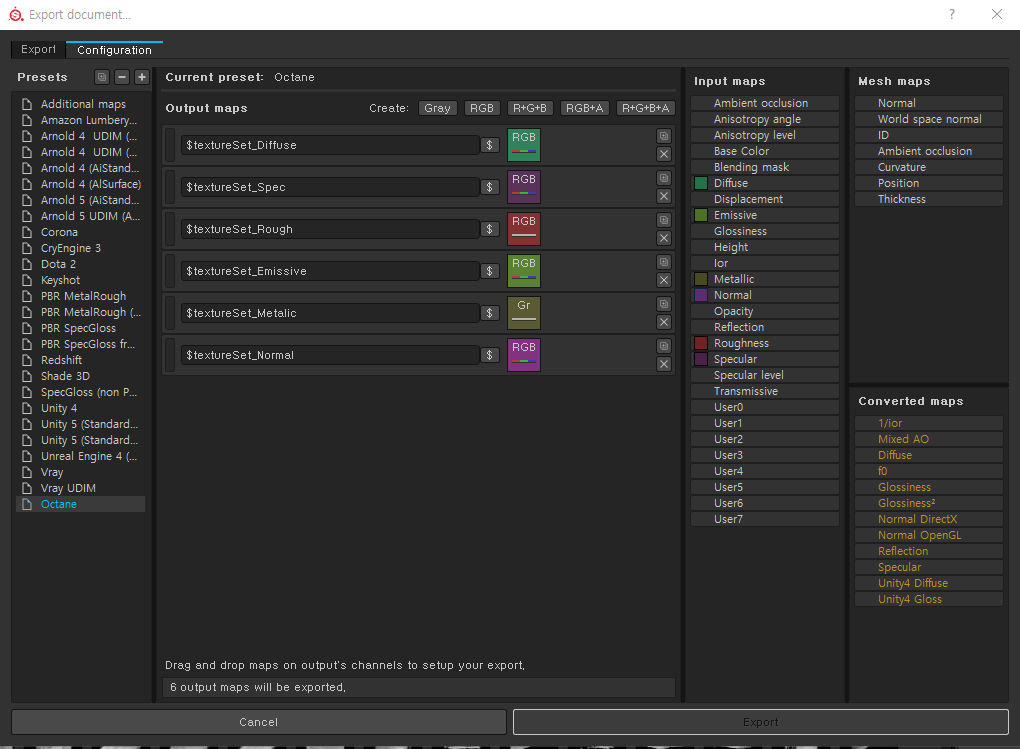Duplicate the $textureSet_Diffuse output map
The image size is (1020, 749).
point(664,136)
